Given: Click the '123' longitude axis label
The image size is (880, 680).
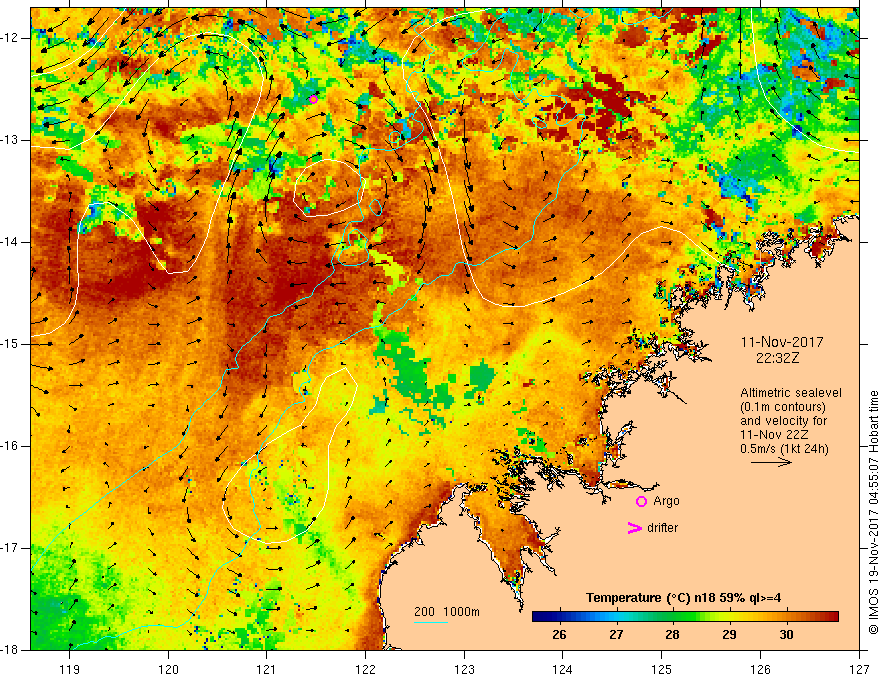Looking at the screenshot, I should pos(464,669).
